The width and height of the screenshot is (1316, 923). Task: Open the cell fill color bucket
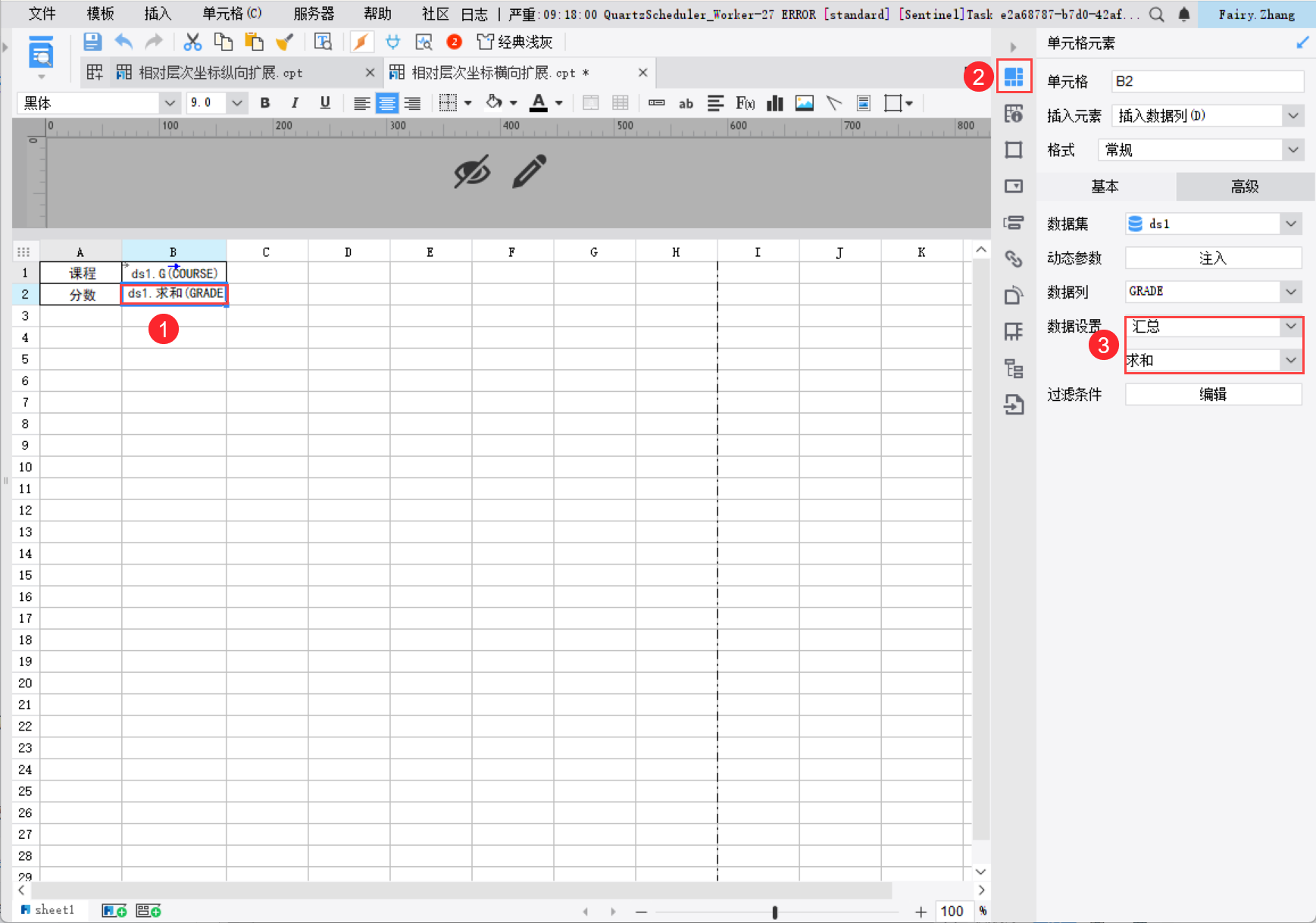[494, 102]
